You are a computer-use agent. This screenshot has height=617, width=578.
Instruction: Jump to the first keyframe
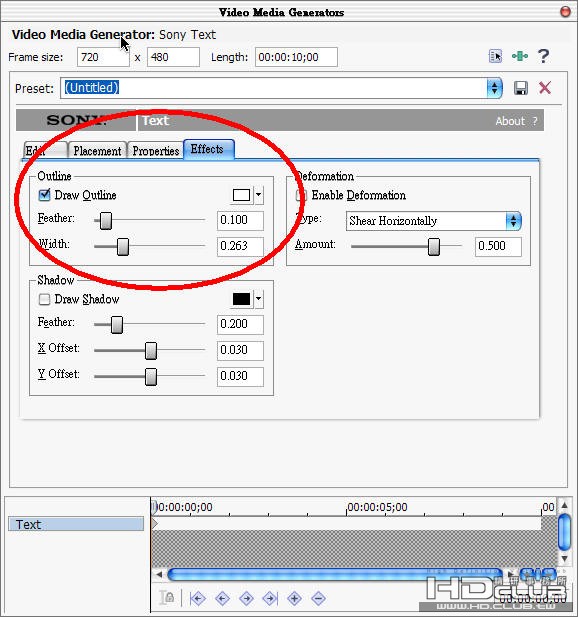(x=198, y=598)
